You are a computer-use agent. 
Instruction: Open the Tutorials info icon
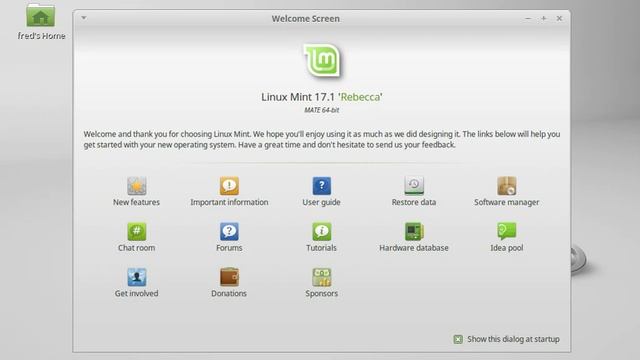(x=322, y=231)
